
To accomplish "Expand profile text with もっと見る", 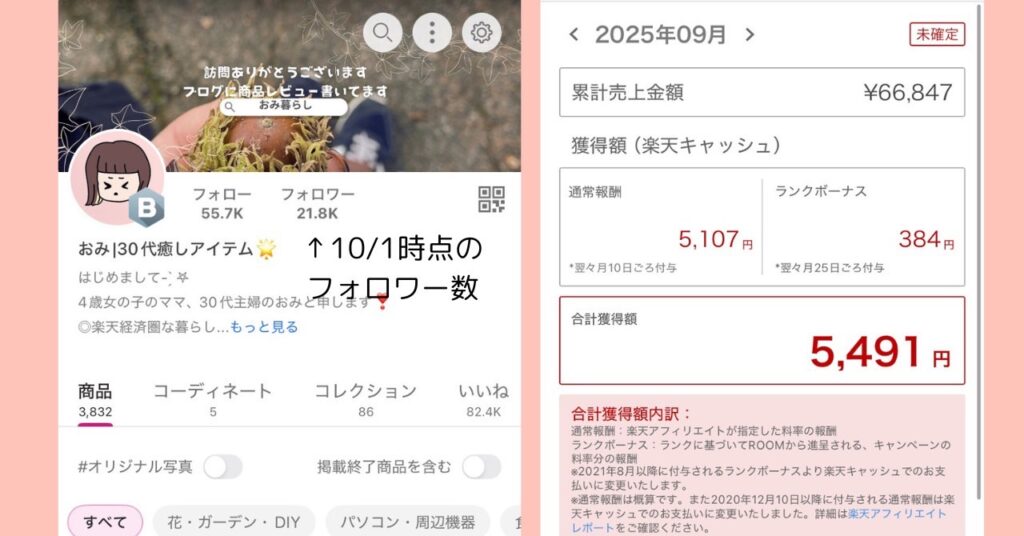I will [264, 327].
